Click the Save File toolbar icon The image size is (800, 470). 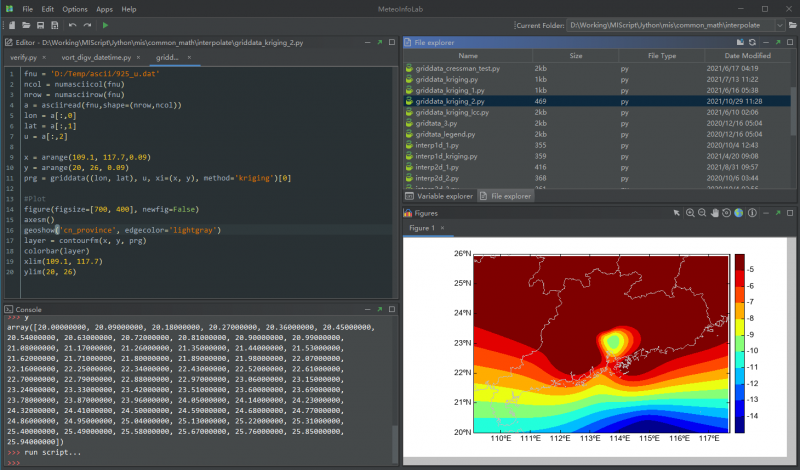coord(39,24)
